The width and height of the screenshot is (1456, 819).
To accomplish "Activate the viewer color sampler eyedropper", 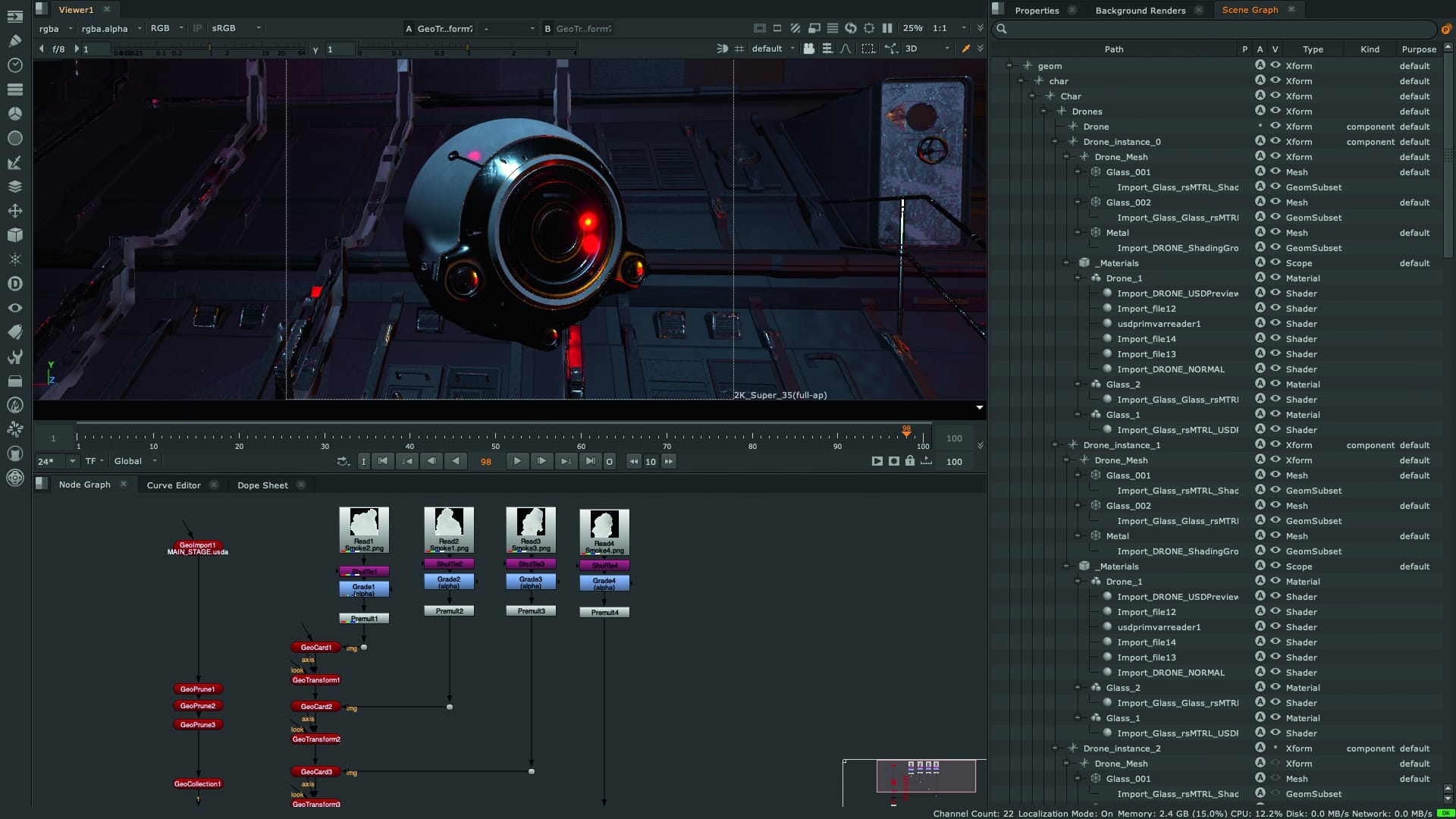I will point(967,48).
